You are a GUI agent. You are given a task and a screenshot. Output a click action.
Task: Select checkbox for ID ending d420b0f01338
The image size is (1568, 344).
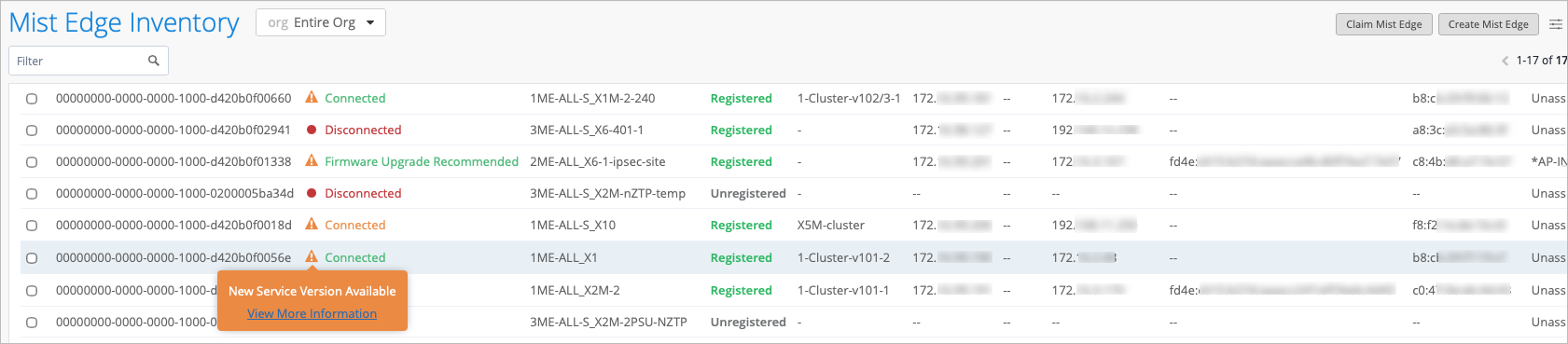tap(32, 162)
